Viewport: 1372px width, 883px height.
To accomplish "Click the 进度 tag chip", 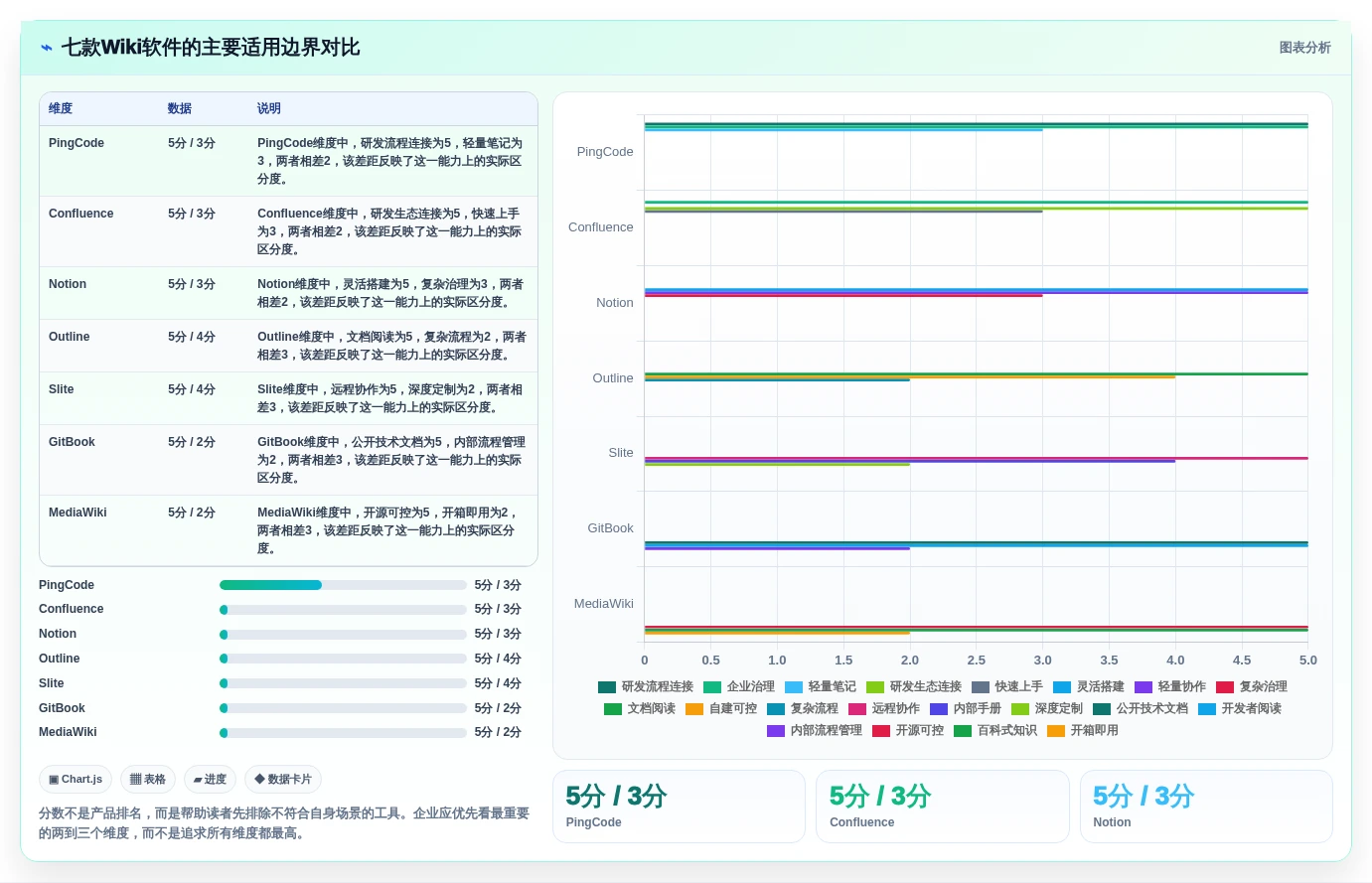I will (x=210, y=780).
